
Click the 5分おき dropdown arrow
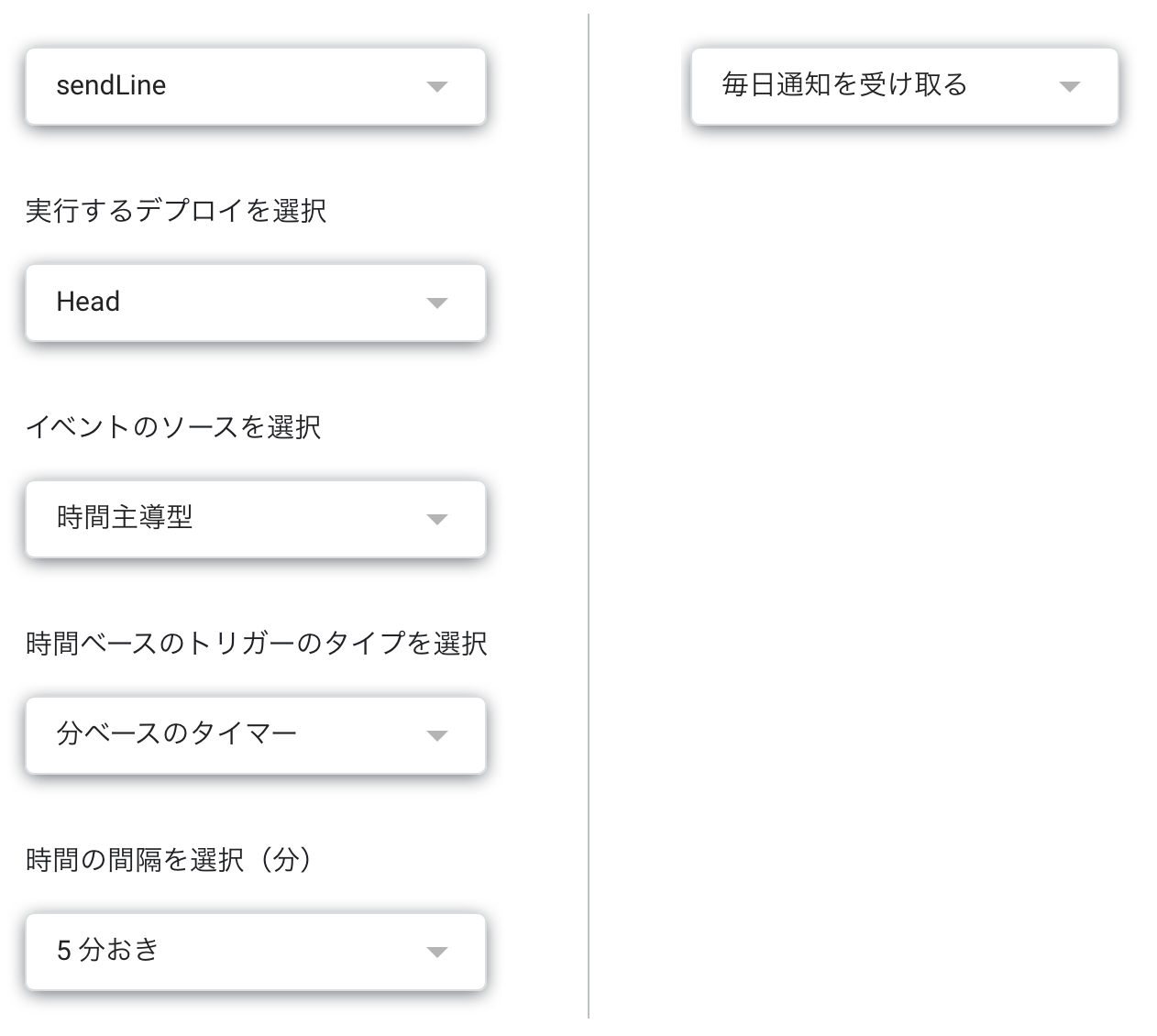(438, 952)
